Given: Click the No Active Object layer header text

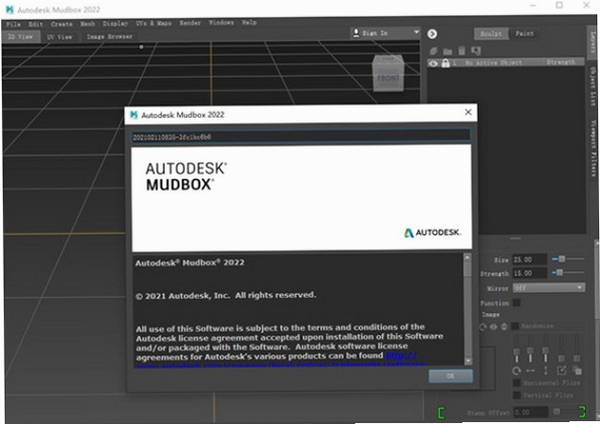Looking at the screenshot, I should [x=493, y=62].
